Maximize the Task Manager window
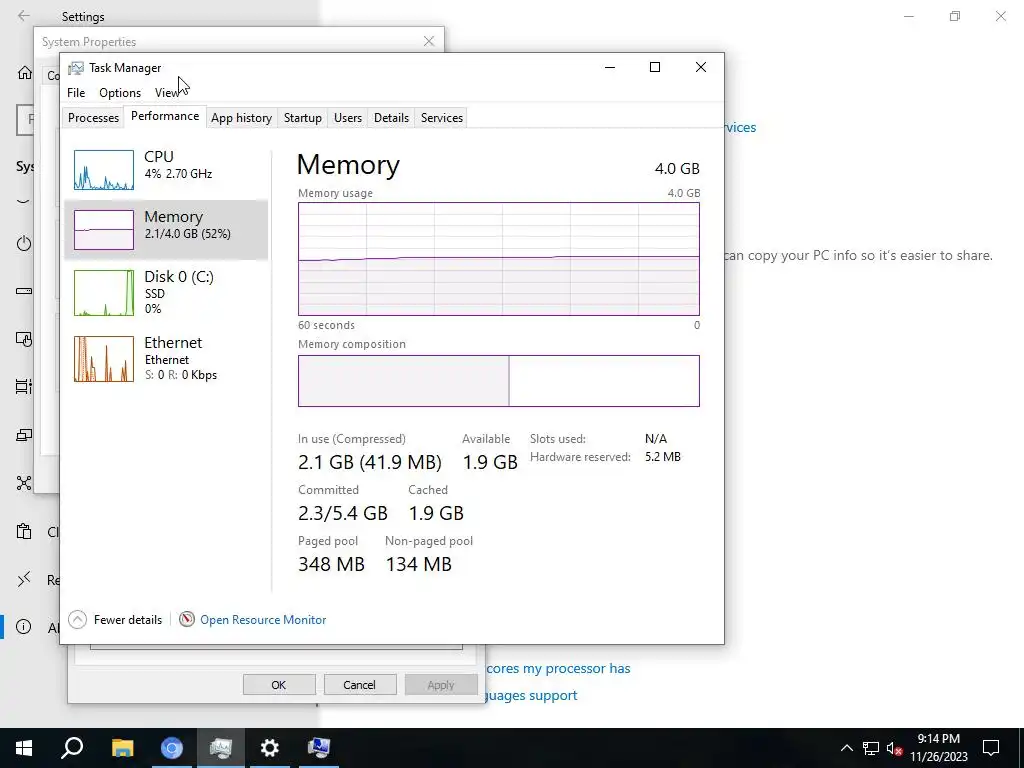The height and width of the screenshot is (768, 1024). point(655,67)
